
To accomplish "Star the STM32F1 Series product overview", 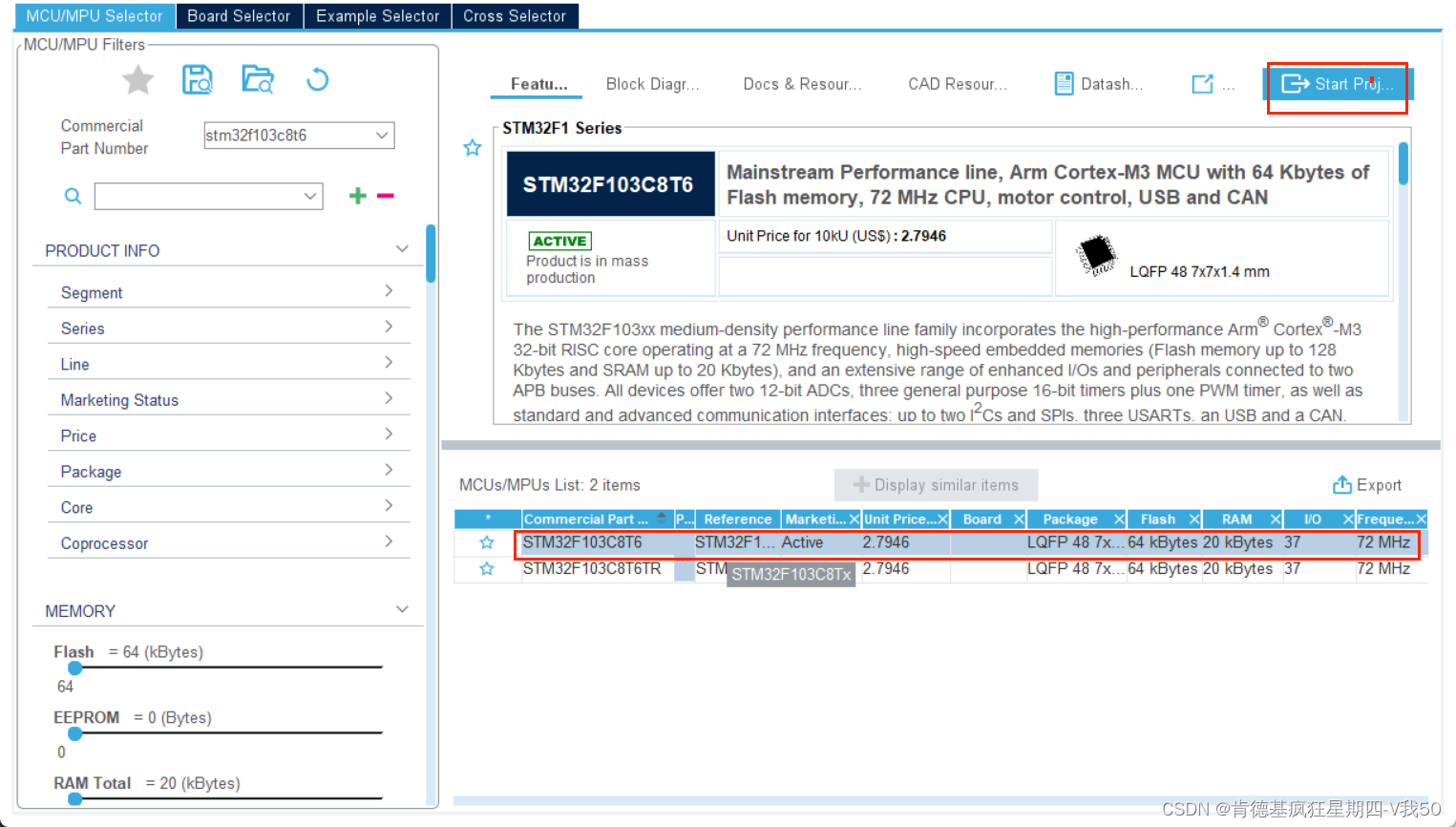I will 473,148.
